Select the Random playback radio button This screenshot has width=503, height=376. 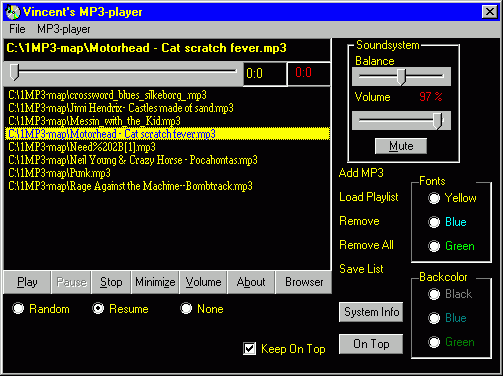click(18, 308)
